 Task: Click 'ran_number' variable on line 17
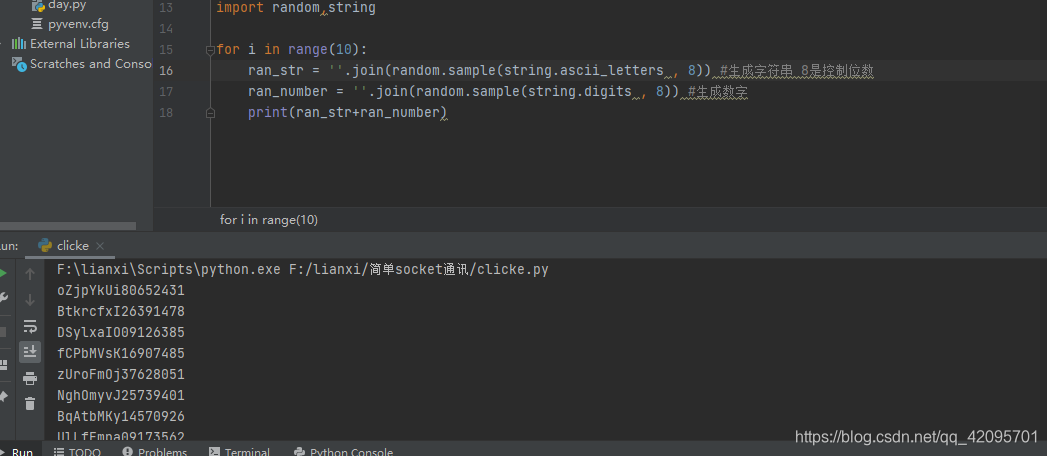click(288, 91)
